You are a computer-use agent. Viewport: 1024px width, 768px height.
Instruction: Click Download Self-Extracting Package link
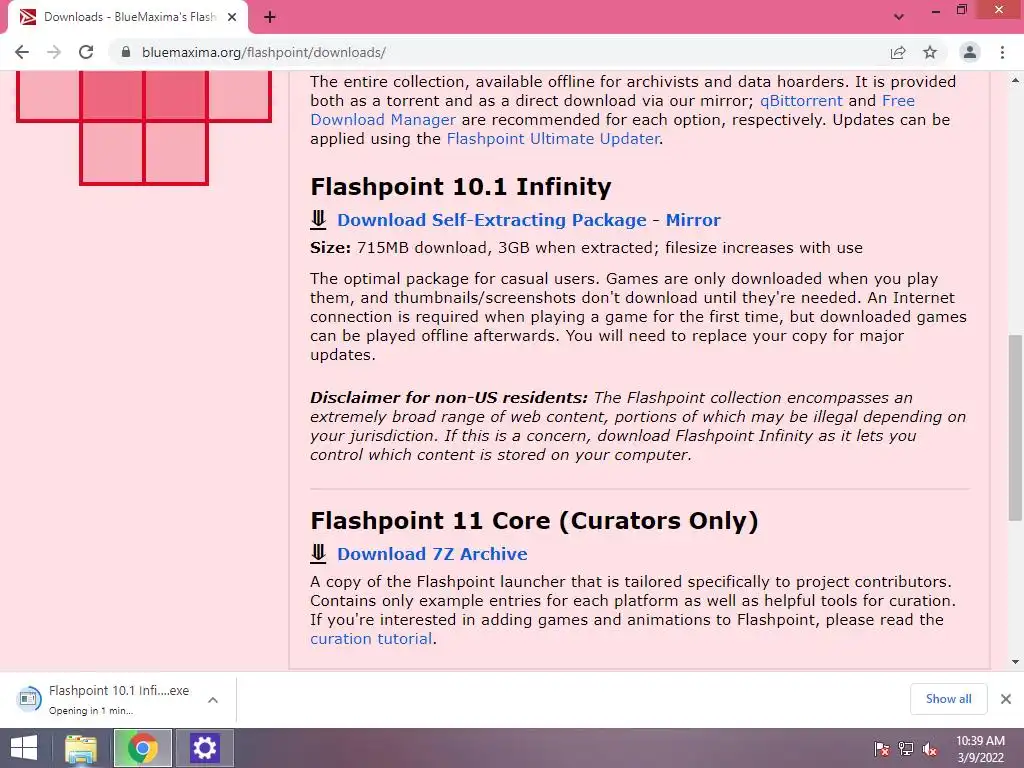tap(491, 220)
